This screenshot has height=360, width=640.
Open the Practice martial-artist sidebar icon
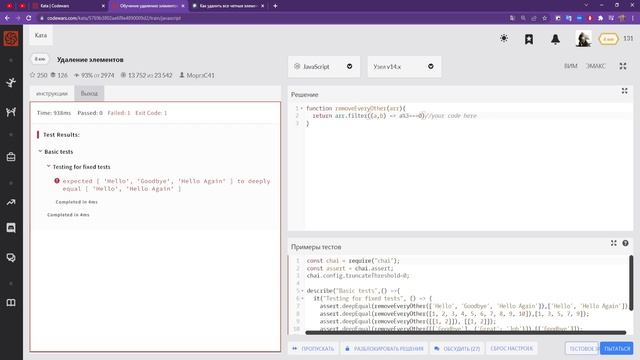(11, 82)
